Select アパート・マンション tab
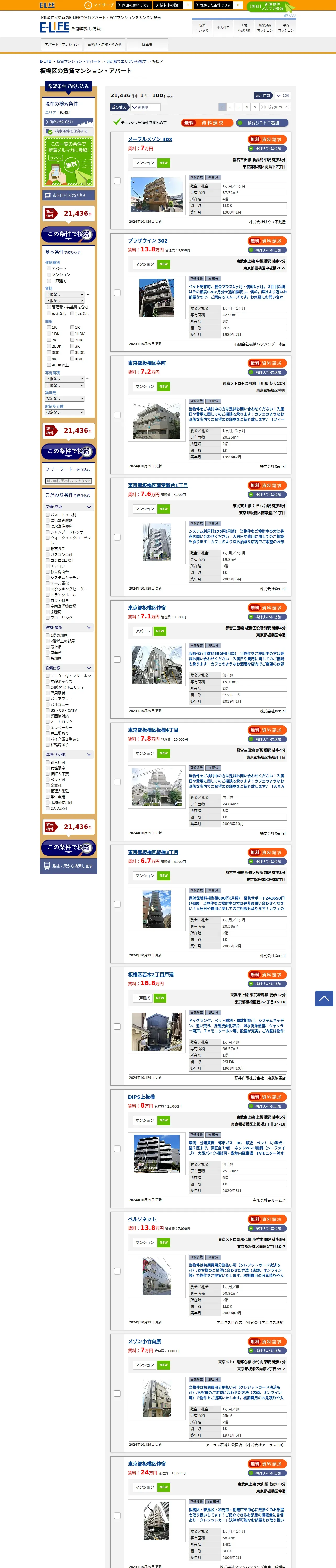The height and width of the screenshot is (1568, 336). pyautogui.click(x=61, y=44)
